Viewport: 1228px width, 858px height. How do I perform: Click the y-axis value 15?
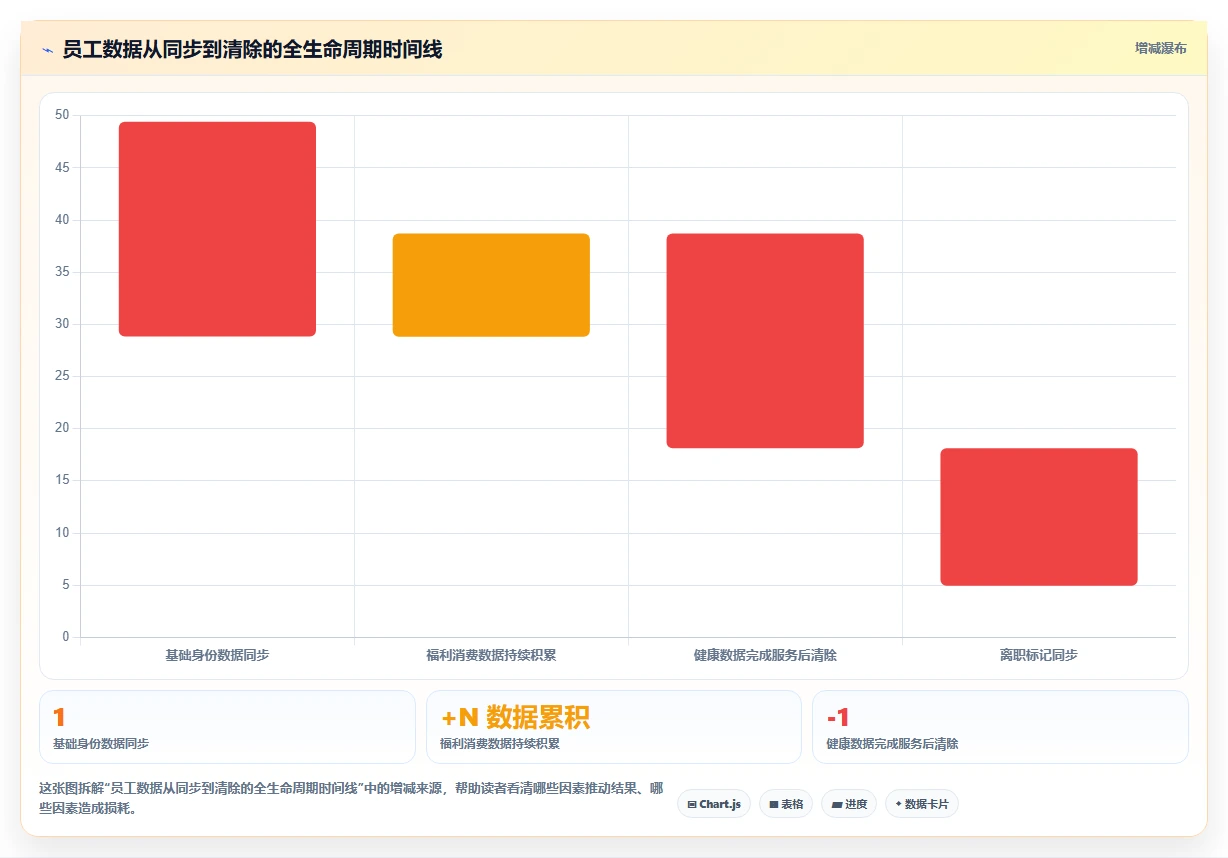[x=62, y=480]
